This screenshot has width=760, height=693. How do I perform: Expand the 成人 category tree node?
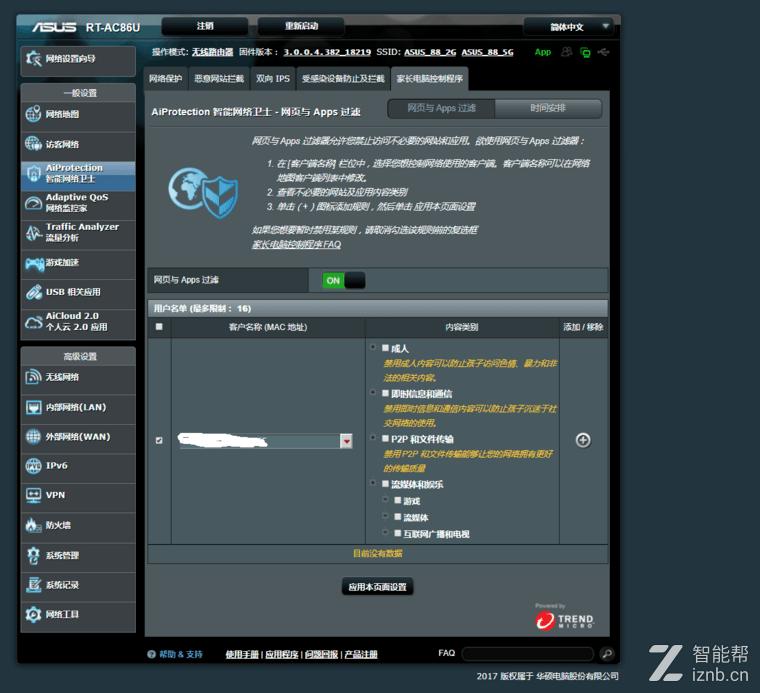[373, 347]
